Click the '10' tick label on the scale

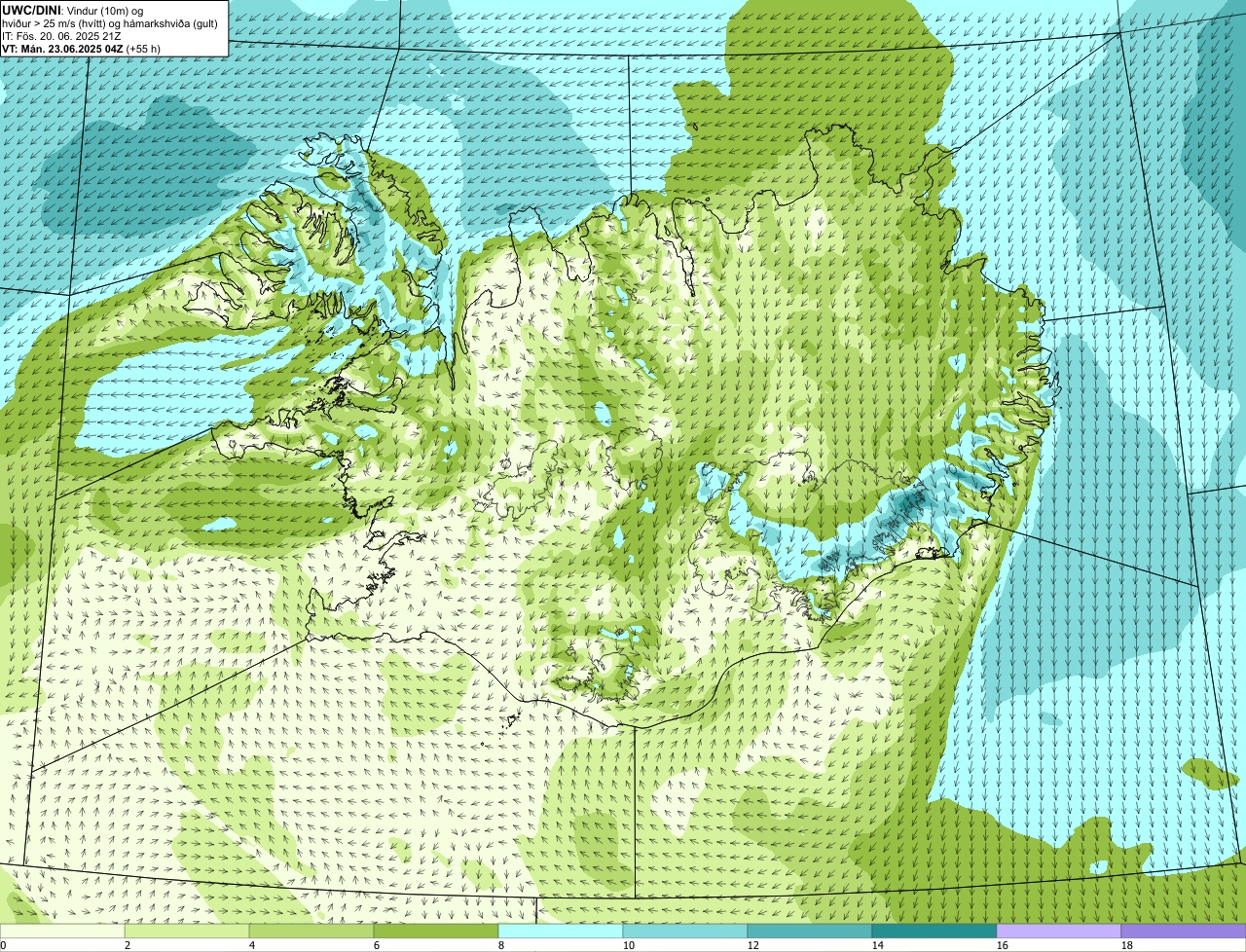click(629, 945)
